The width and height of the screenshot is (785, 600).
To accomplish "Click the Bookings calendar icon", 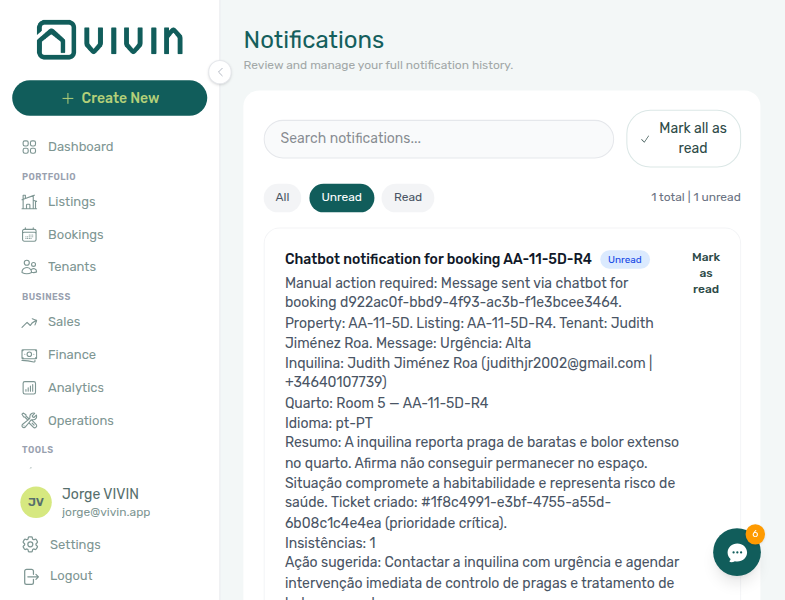I will tap(29, 234).
